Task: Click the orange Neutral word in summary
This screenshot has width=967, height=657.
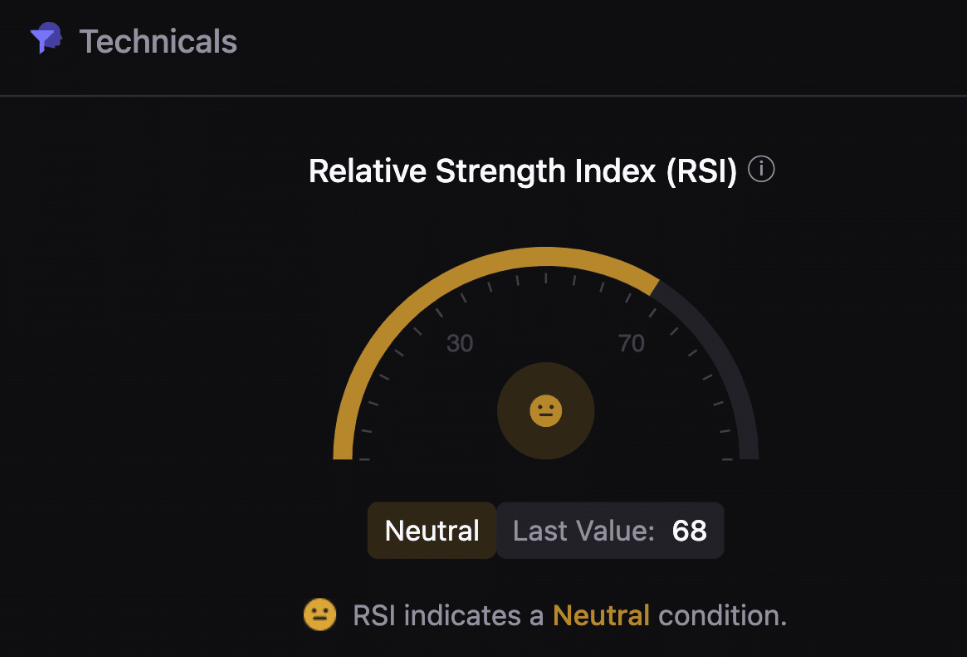Action: [601, 616]
